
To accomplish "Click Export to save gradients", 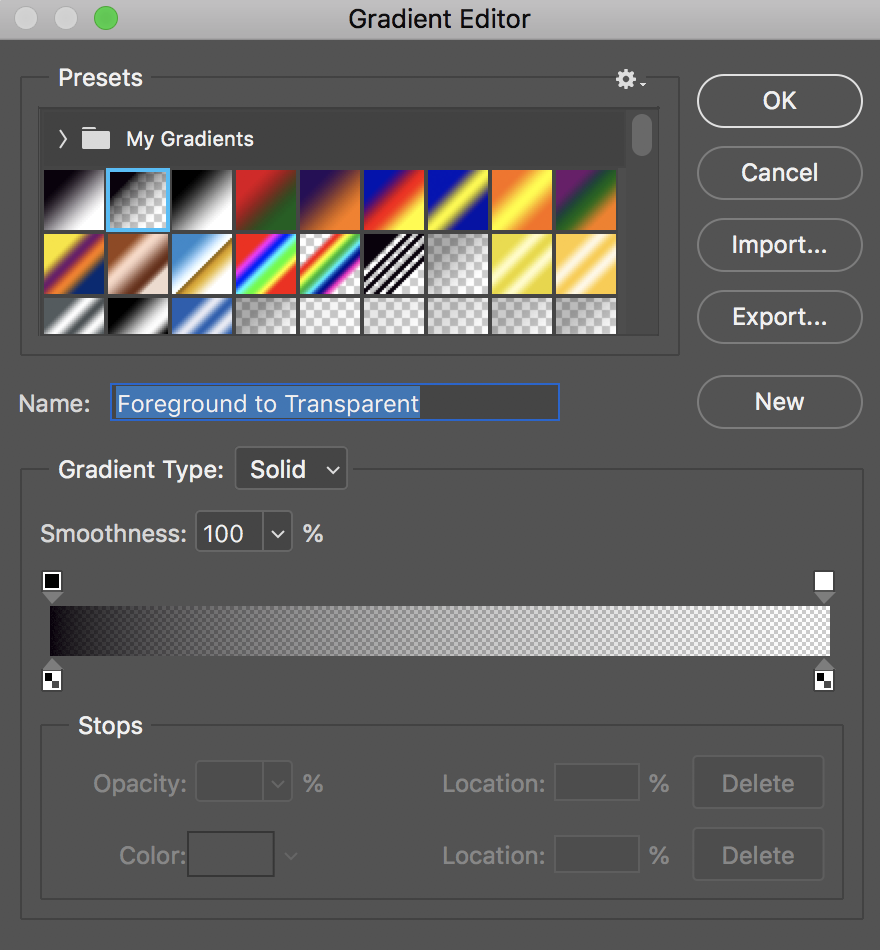I will [x=779, y=317].
